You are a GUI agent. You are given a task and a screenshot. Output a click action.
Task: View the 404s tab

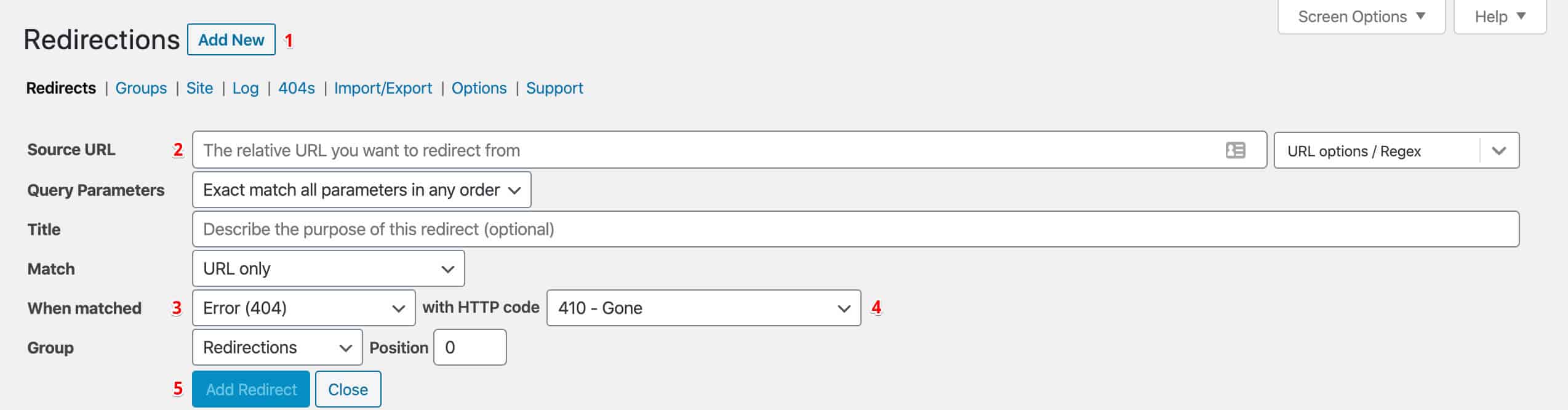[296, 88]
